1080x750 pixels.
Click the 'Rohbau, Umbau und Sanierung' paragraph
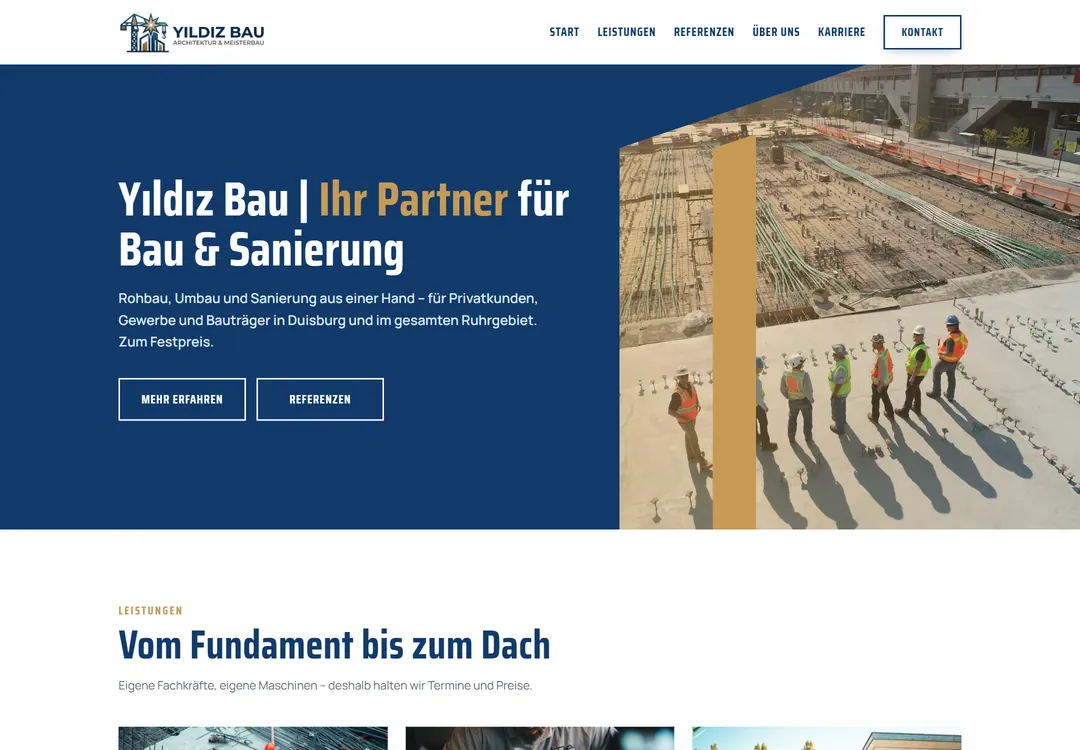tap(328, 320)
